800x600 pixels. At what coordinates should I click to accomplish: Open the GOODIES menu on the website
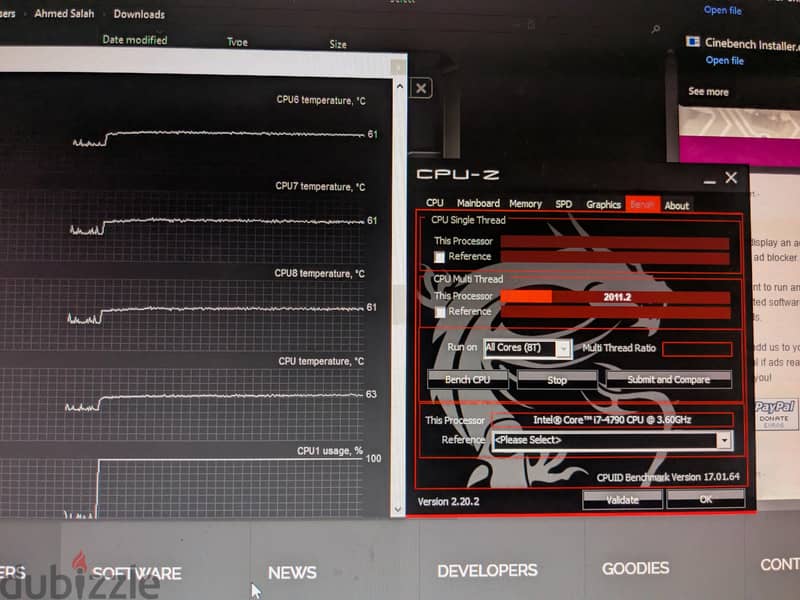click(x=635, y=568)
